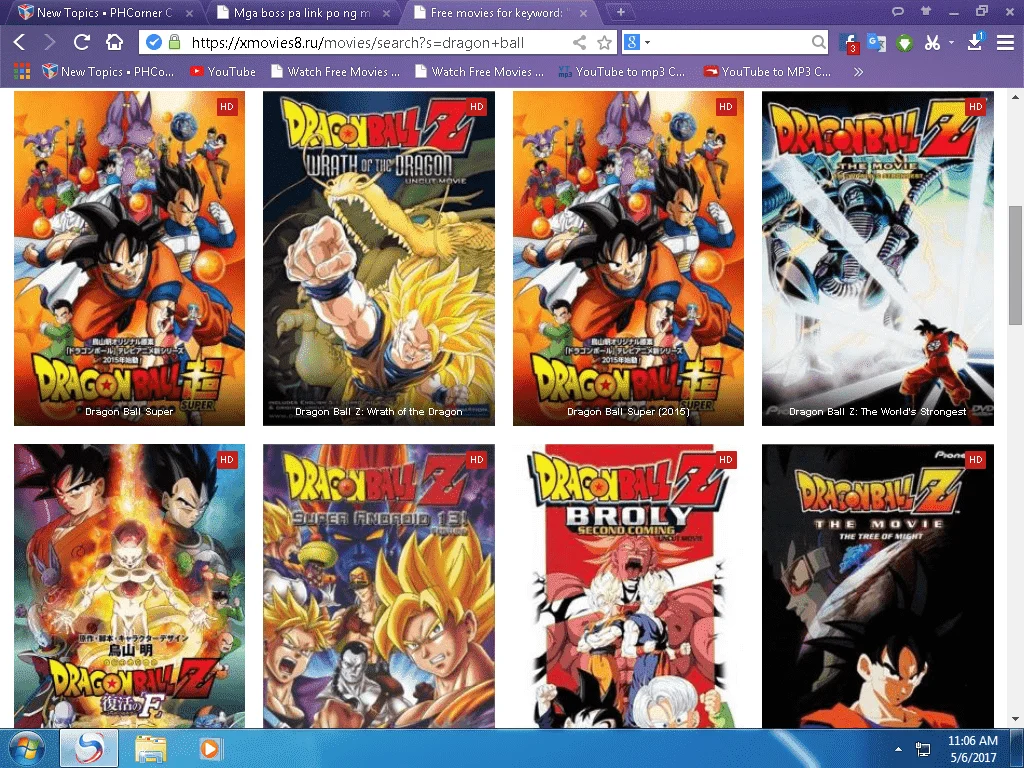
Task: Open Dragon Ball Super (2015) poster
Action: click(x=628, y=258)
